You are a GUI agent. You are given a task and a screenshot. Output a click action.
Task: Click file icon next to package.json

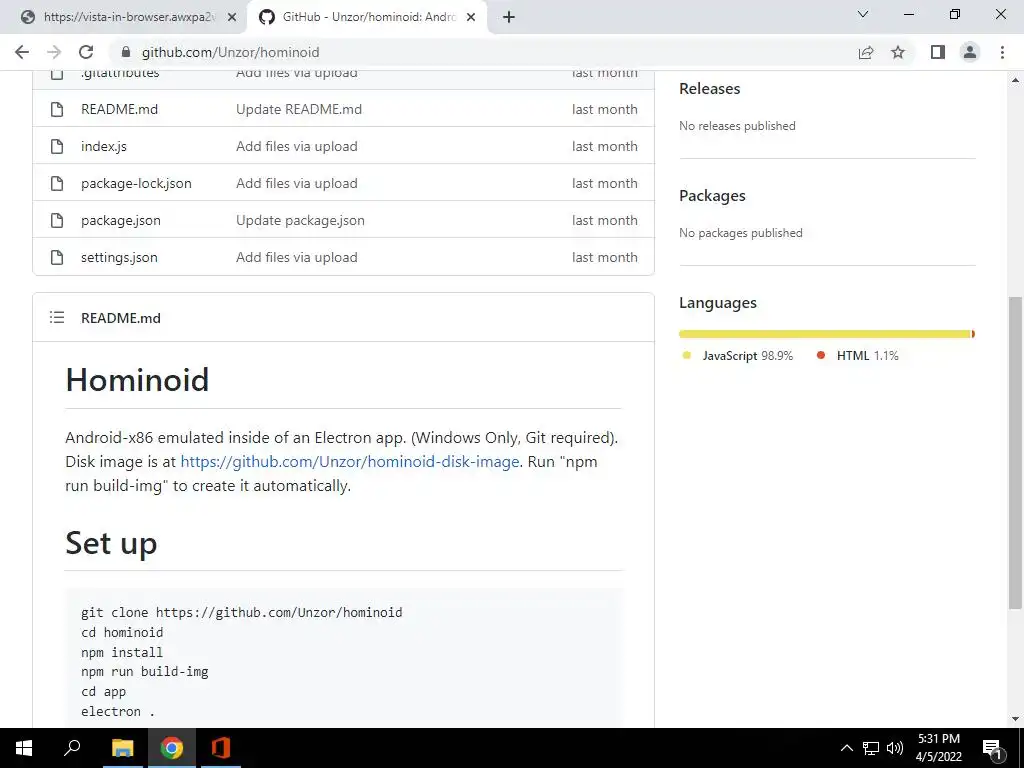[x=57, y=220]
